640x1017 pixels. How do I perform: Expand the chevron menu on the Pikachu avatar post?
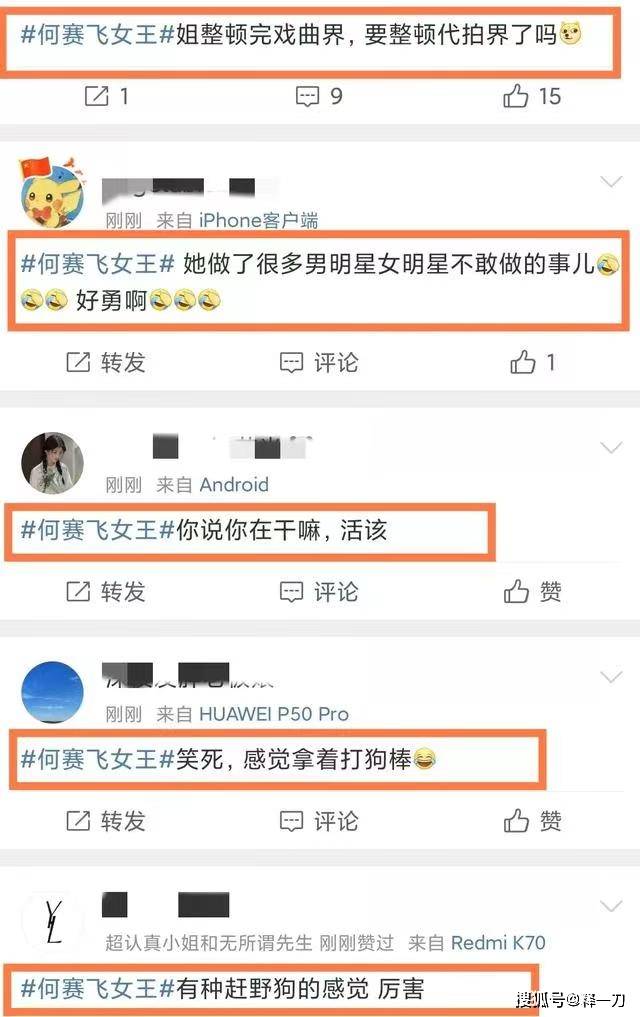[611, 182]
